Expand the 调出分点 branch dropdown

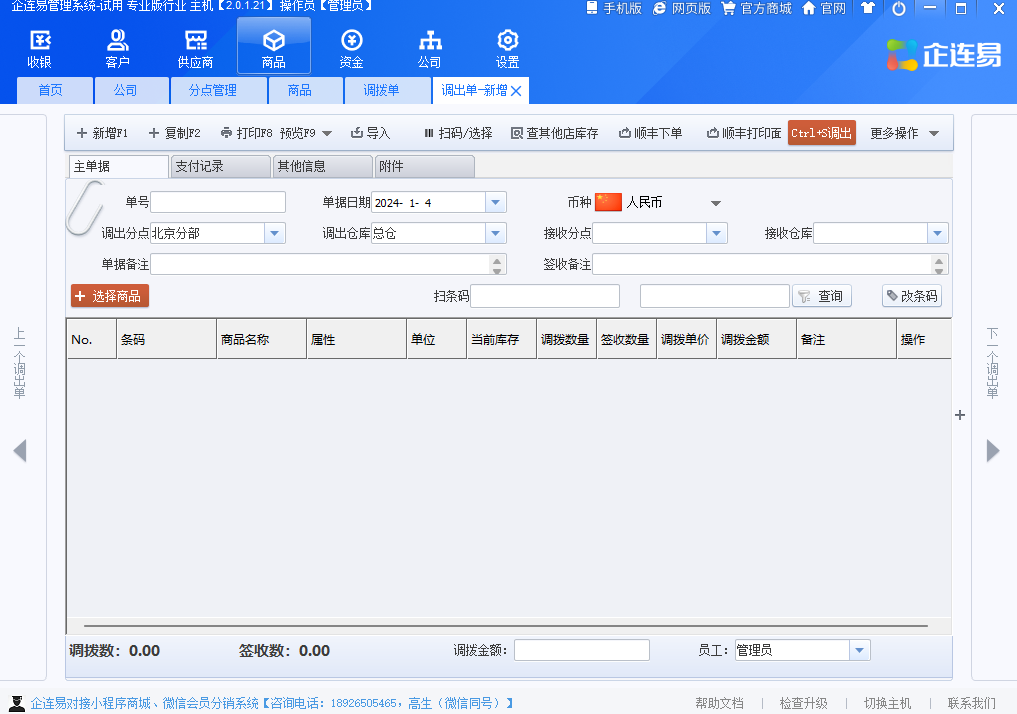pyautogui.click(x=275, y=233)
